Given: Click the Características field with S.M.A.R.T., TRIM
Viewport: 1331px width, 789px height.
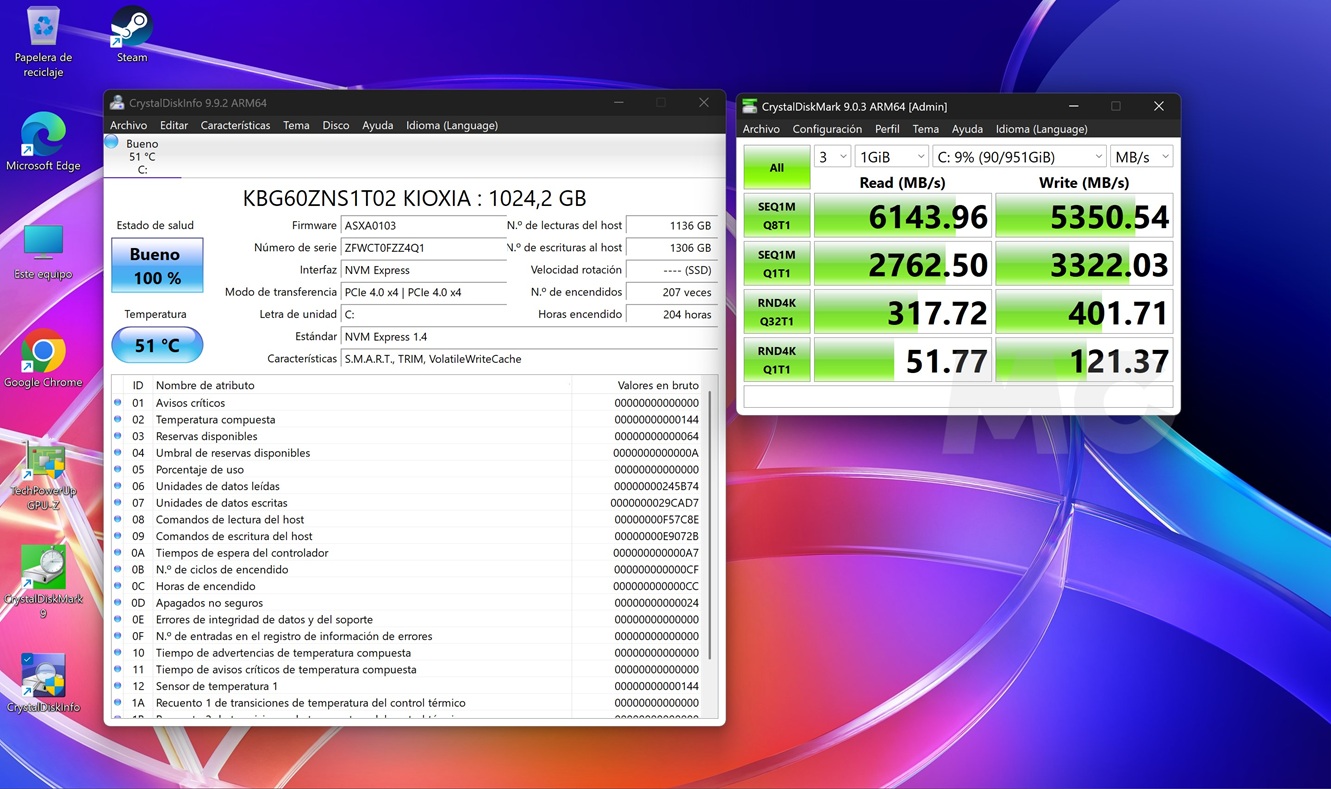Looking at the screenshot, I should (x=529, y=359).
